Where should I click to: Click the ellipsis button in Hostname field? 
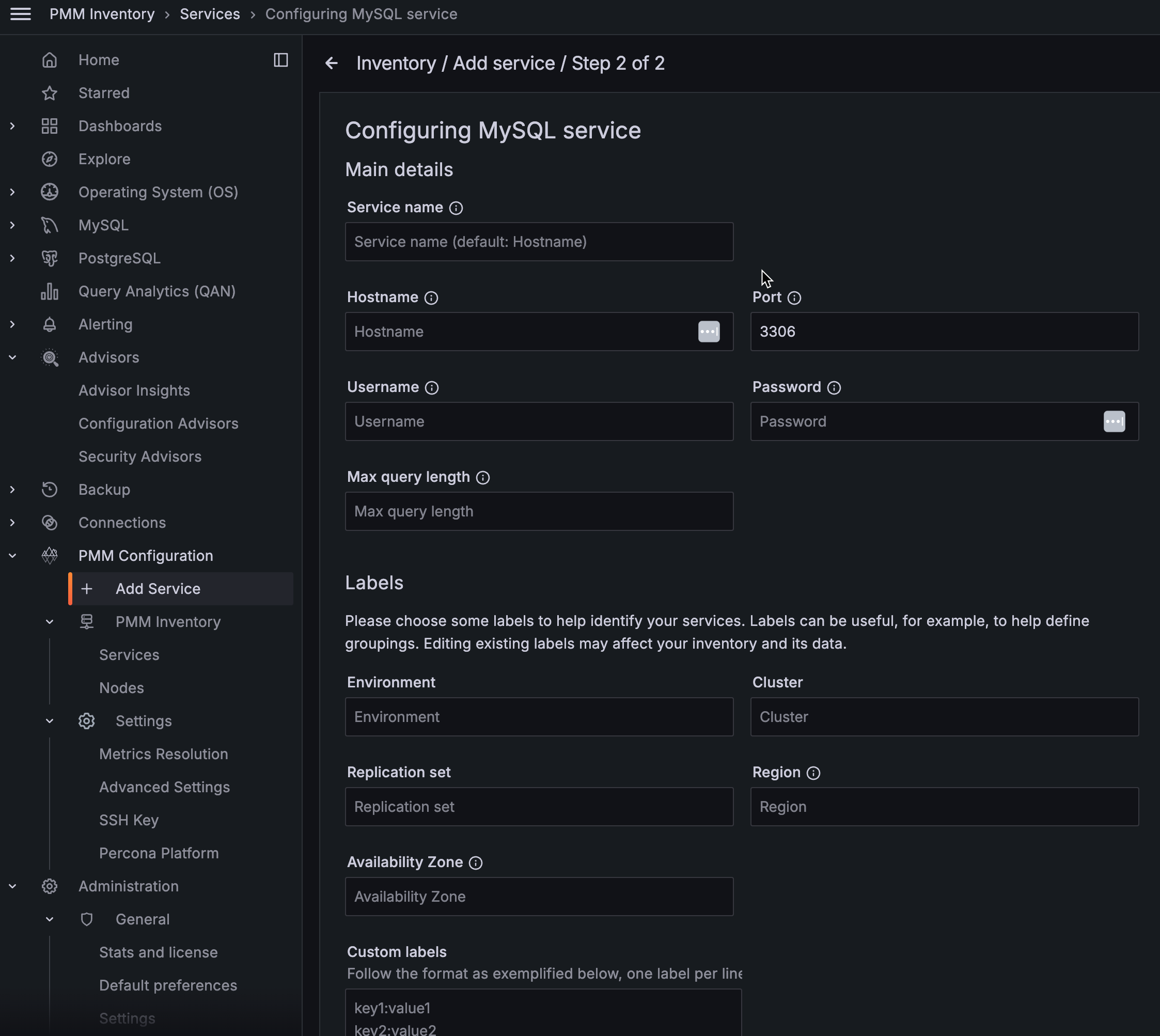709,331
